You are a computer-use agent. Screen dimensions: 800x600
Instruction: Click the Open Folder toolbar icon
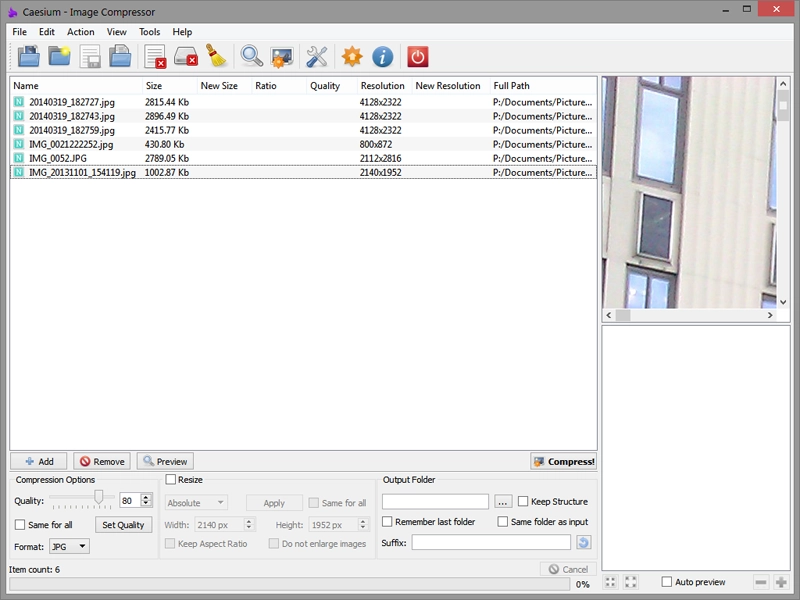click(59, 56)
